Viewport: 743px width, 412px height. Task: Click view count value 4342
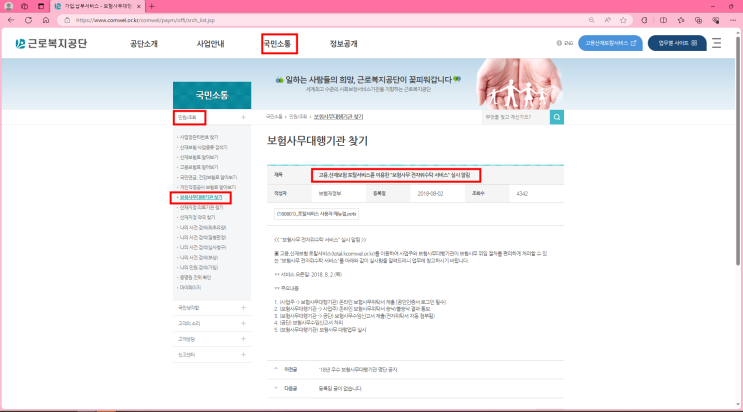coord(522,193)
